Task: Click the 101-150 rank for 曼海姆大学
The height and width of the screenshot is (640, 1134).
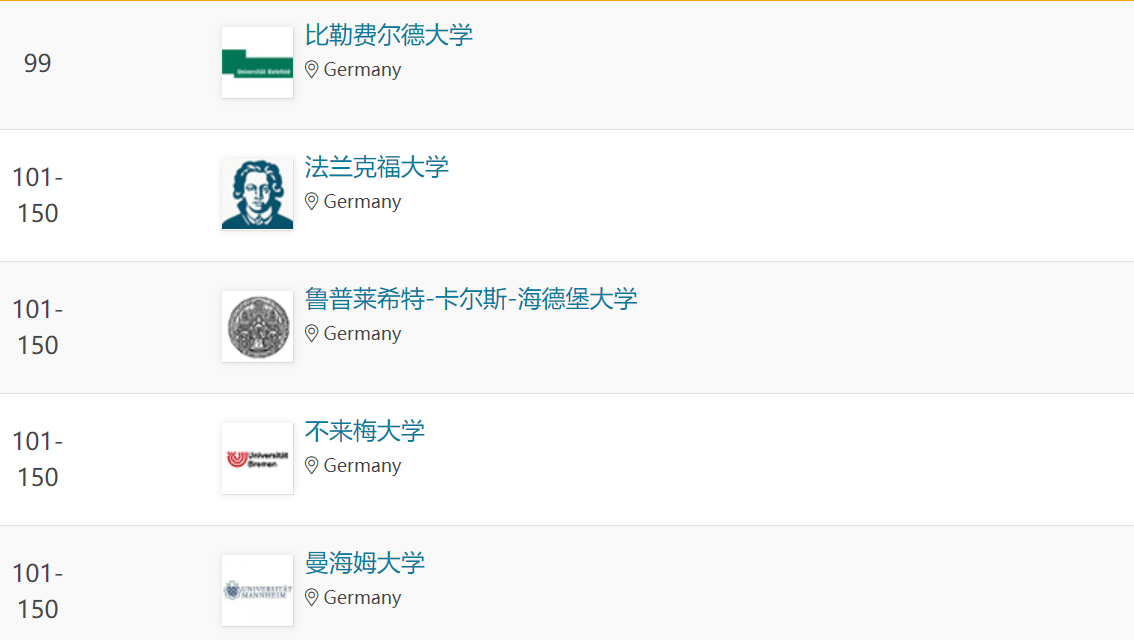Action: (38, 591)
